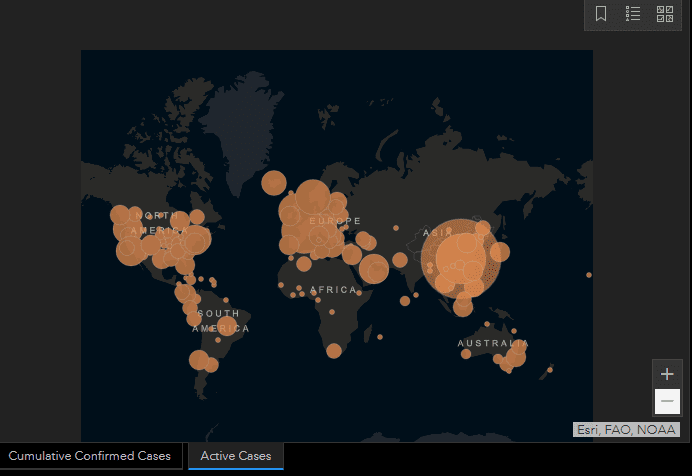
Task: Select the Active Cases tab
Action: 236,456
